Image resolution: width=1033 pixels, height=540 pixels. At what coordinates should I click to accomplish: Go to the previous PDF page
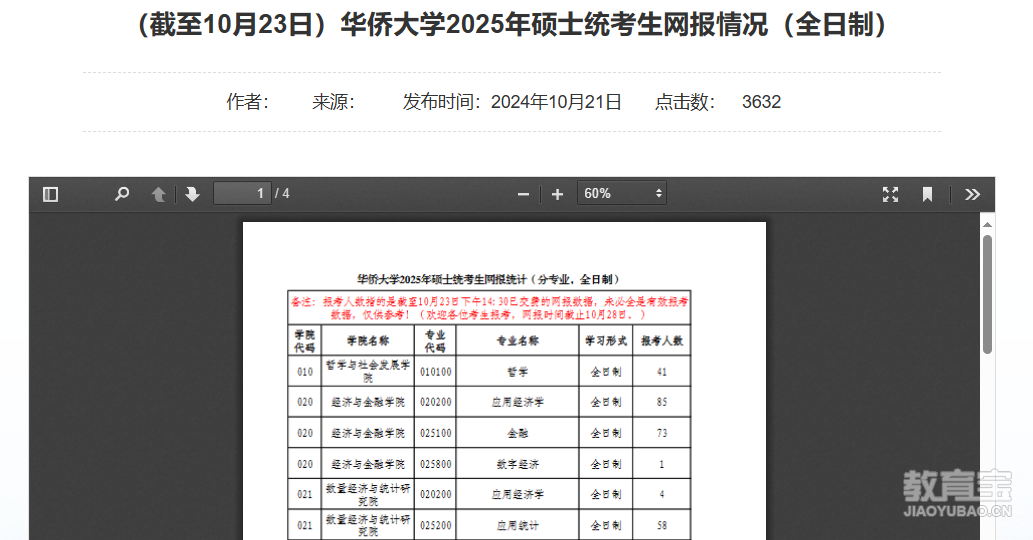(159, 194)
